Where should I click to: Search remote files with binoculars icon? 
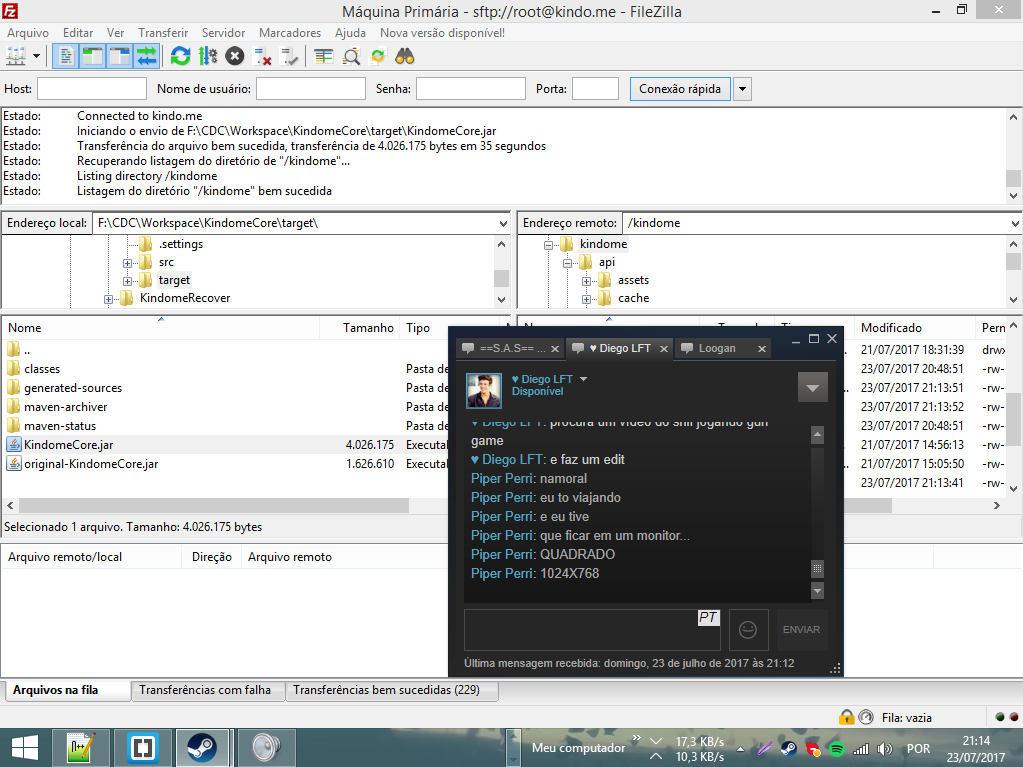click(405, 57)
